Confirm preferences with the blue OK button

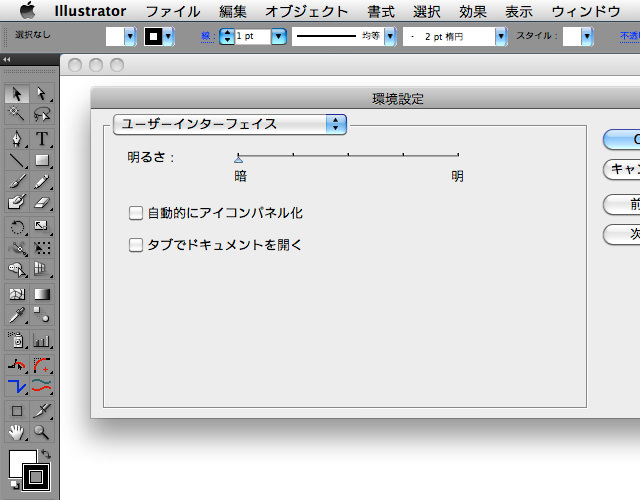tap(622, 140)
